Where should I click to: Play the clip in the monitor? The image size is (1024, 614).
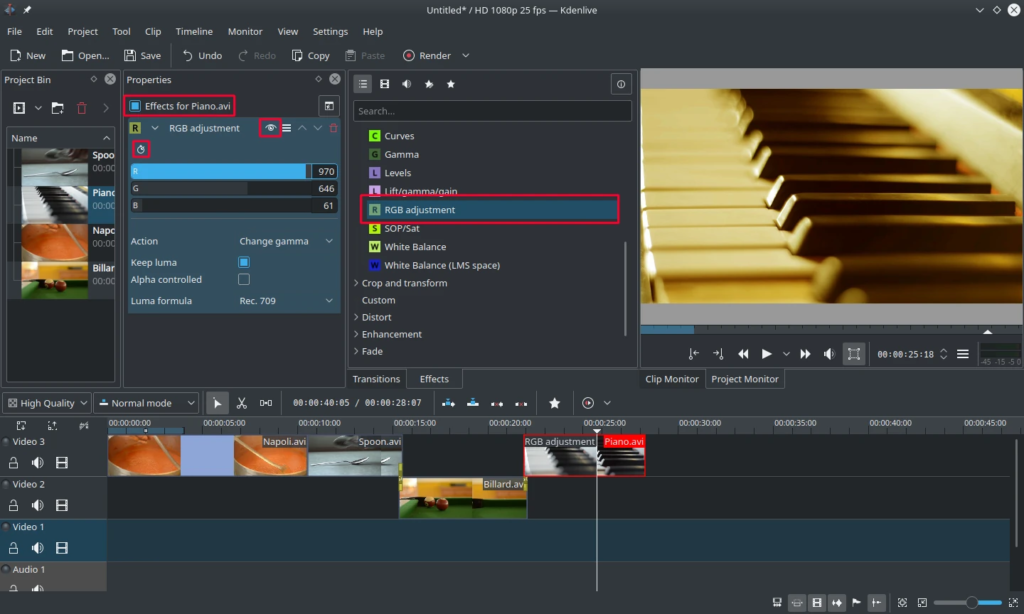pos(766,354)
